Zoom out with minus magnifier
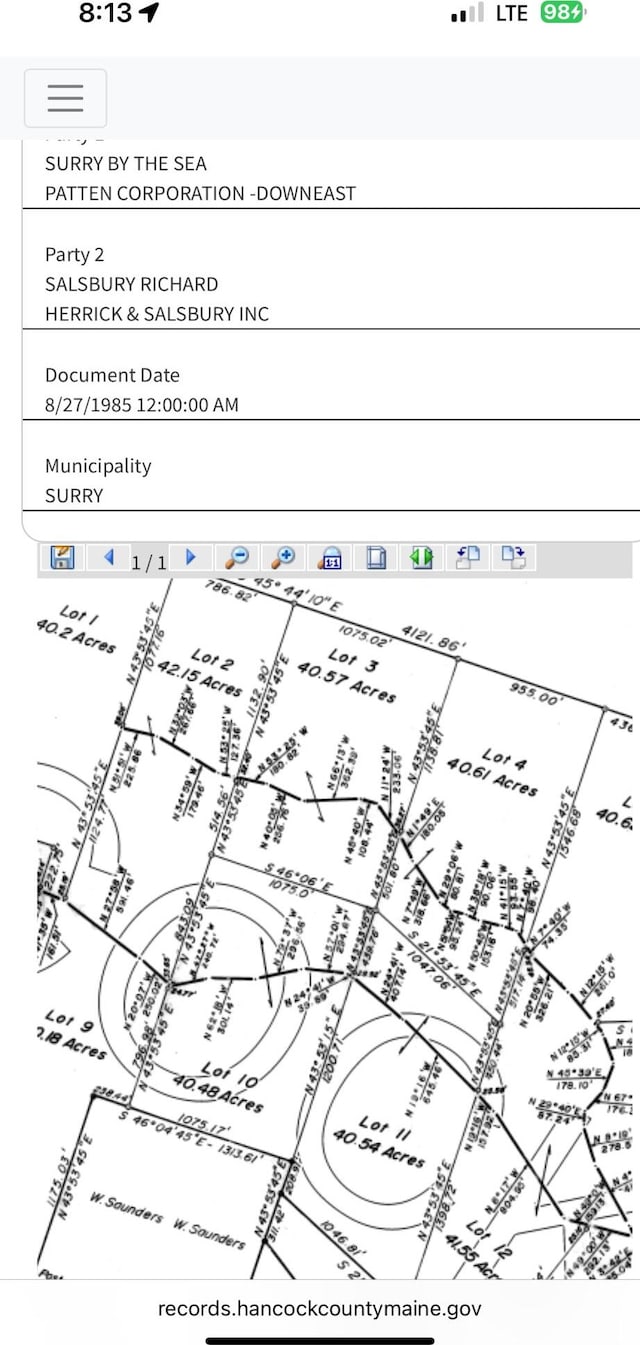Screen dimensions: 640x1345 [237, 558]
